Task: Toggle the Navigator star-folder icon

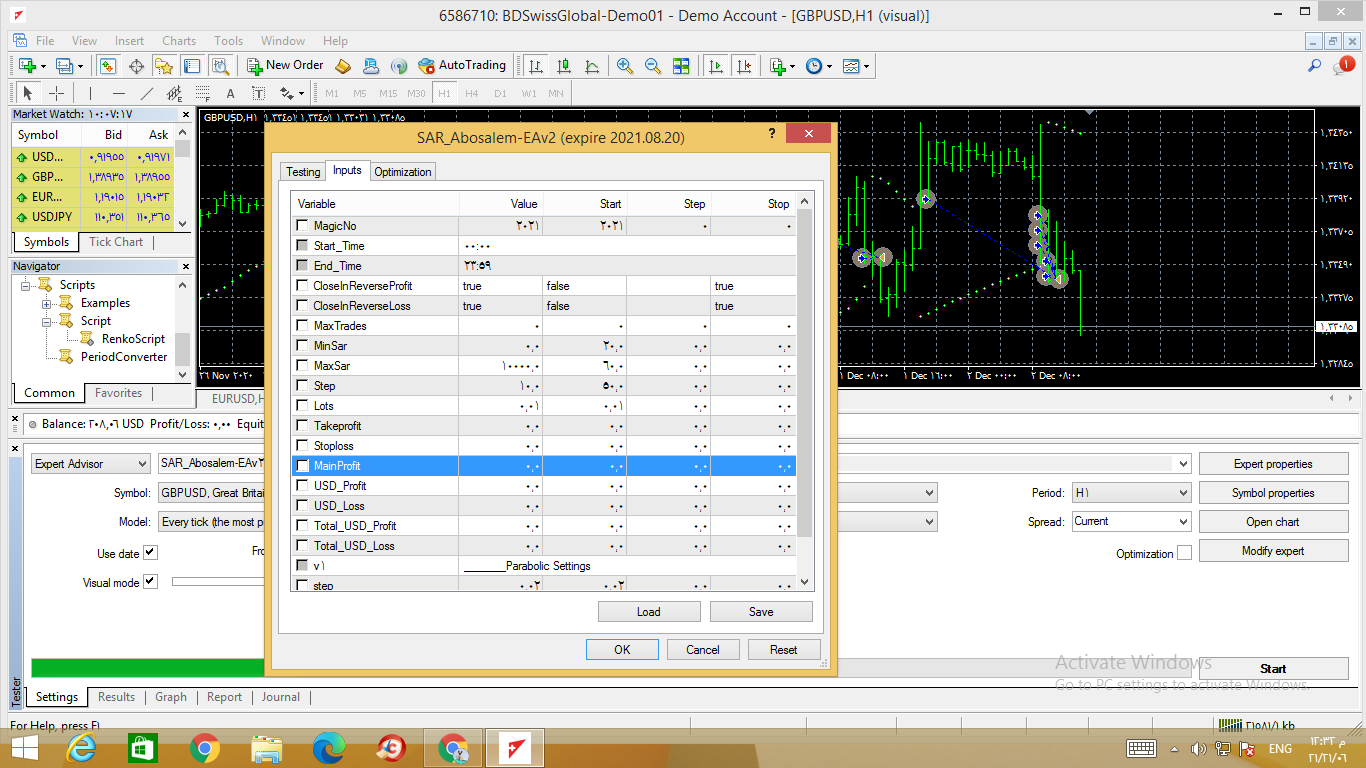Action: (x=164, y=66)
